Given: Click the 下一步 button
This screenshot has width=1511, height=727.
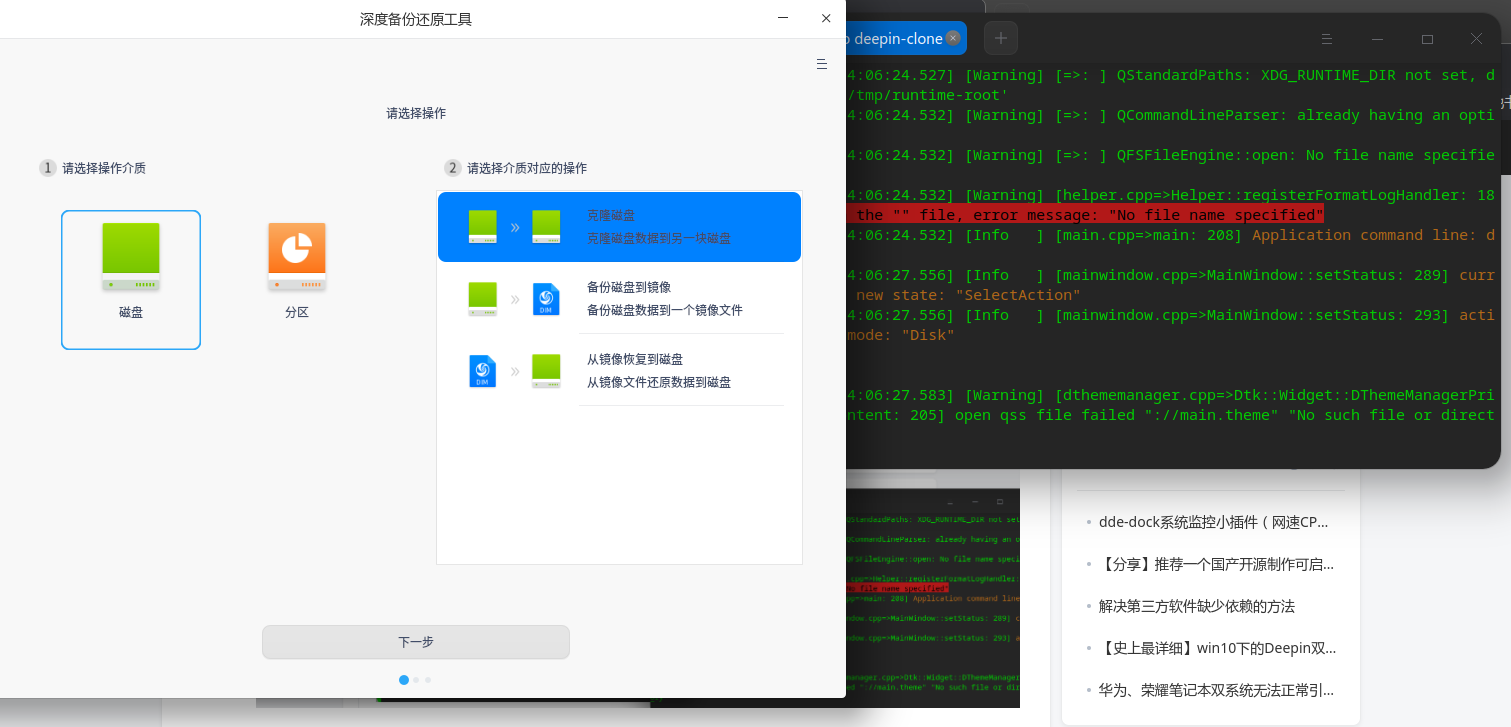Looking at the screenshot, I should (x=416, y=642).
